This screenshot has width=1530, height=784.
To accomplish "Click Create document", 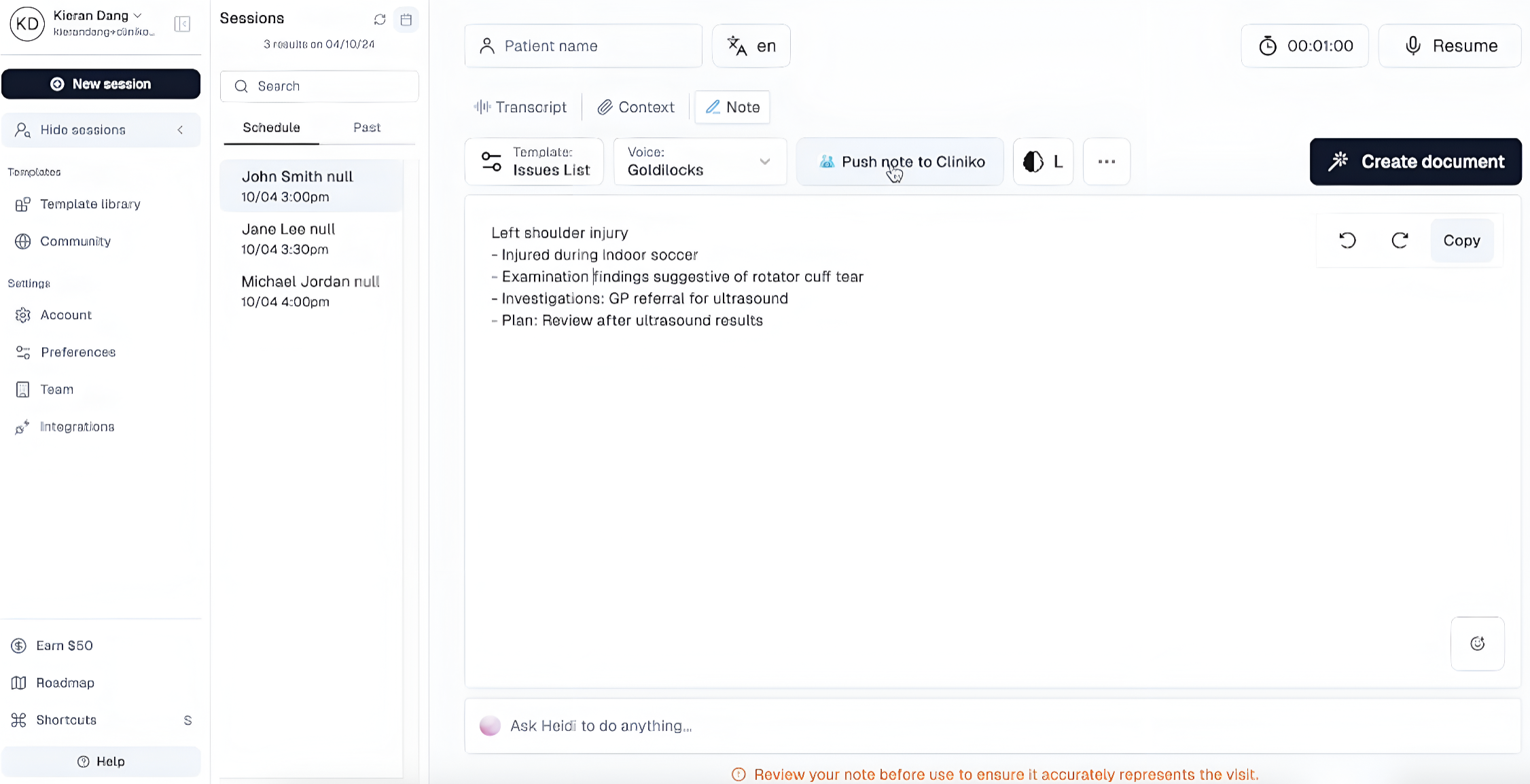I will pos(1416,162).
